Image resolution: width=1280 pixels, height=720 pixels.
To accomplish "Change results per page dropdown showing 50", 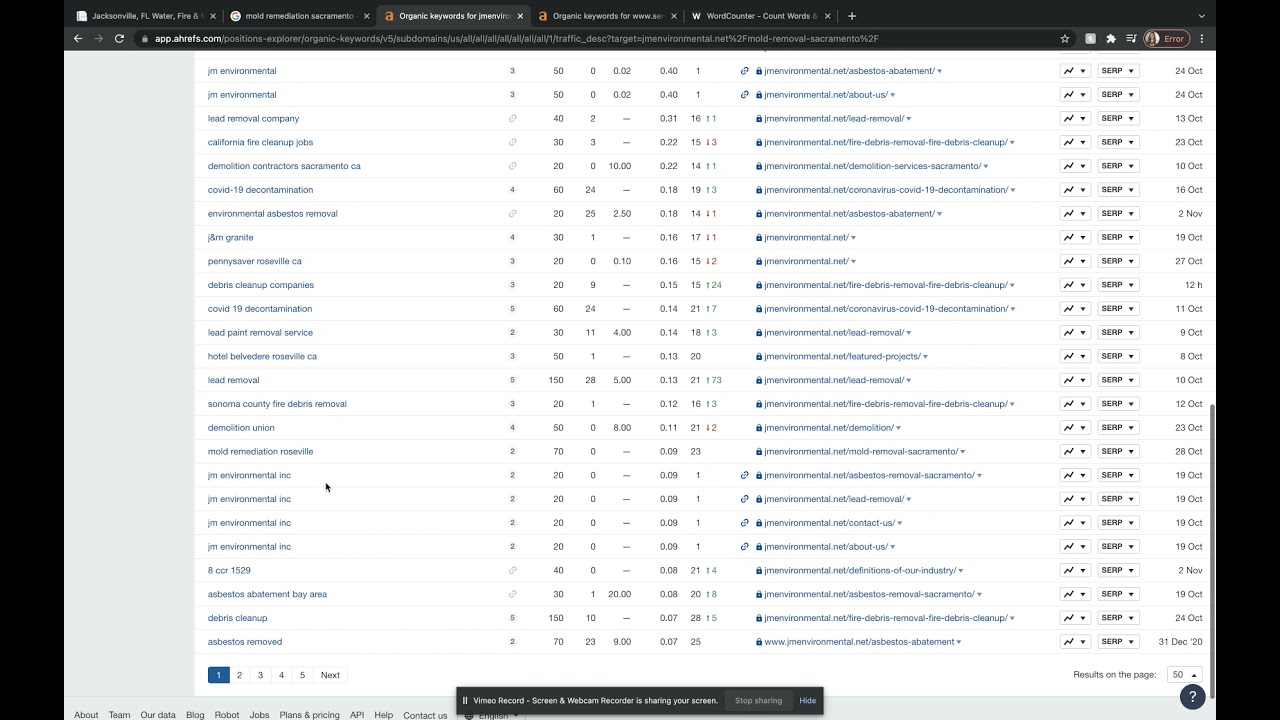I will tap(1184, 675).
